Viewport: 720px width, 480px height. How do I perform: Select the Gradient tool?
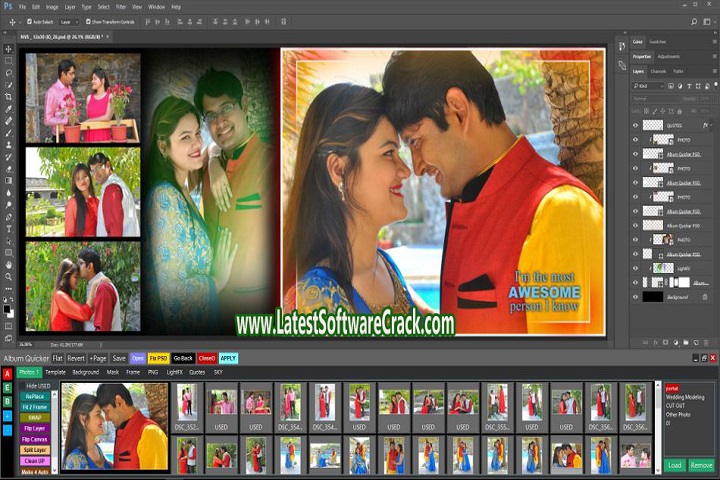(x=8, y=181)
